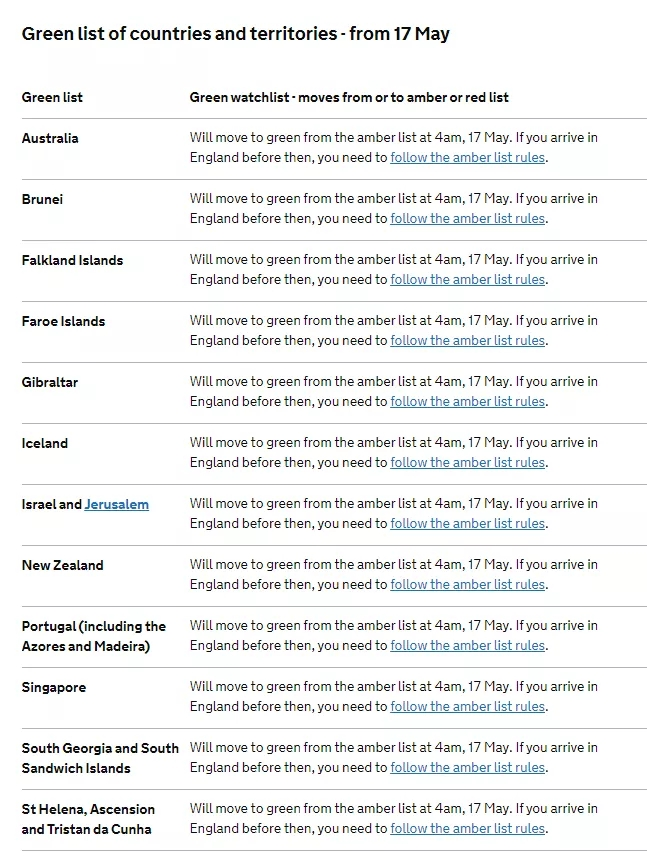The width and height of the screenshot is (647, 857).
Task: Select the Australia country name cell
Action: [x=50, y=138]
